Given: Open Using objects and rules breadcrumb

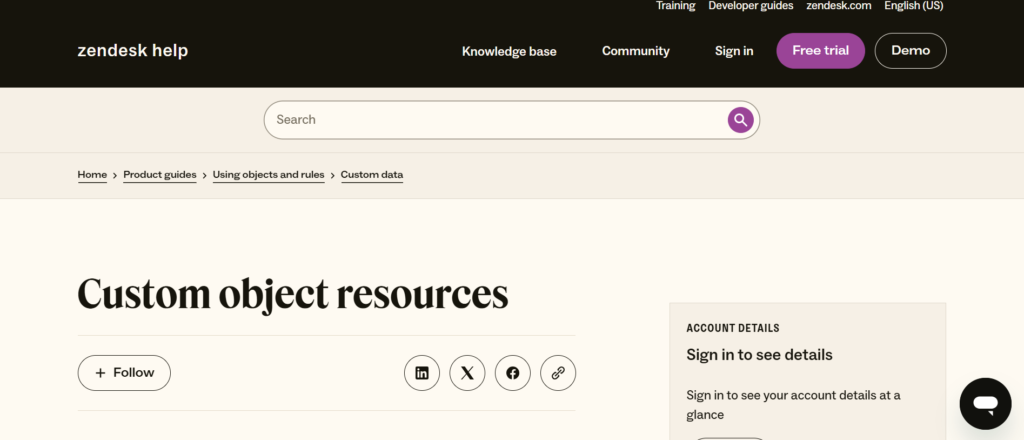Looking at the screenshot, I should (268, 175).
